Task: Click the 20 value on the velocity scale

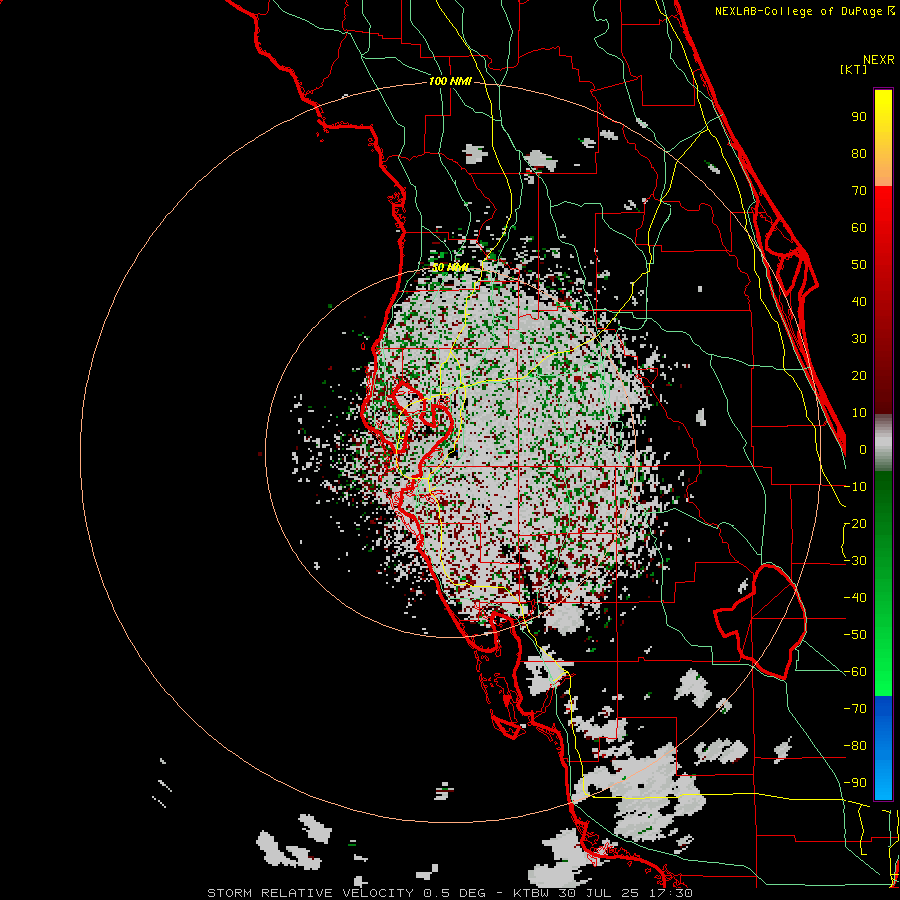Action: point(859,376)
